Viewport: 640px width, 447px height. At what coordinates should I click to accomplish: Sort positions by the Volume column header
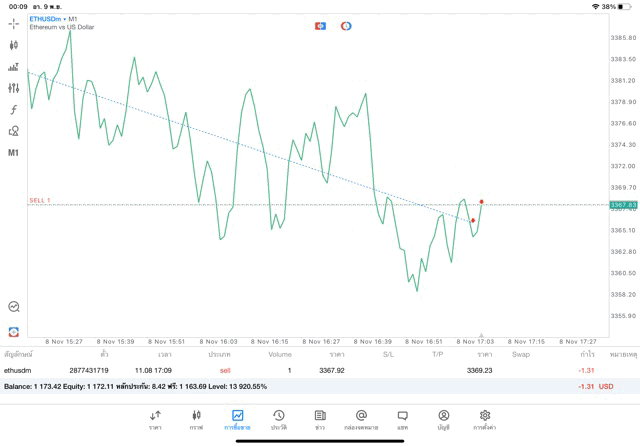pyautogui.click(x=280, y=354)
